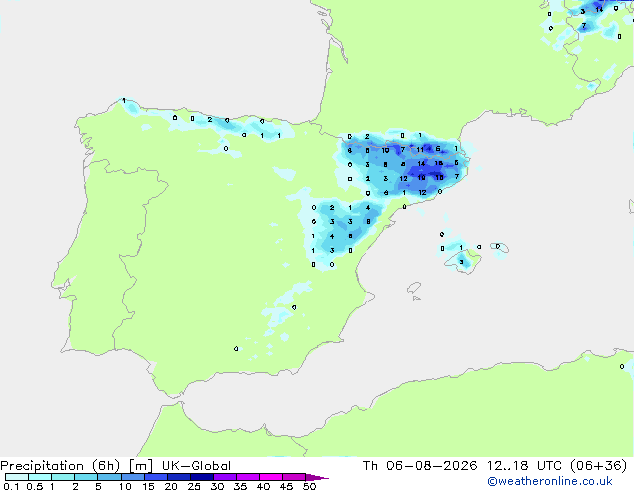Screen dimensions: 634x490
Task: Click the date 'Th 06-08-2026'
Action: [420, 466]
